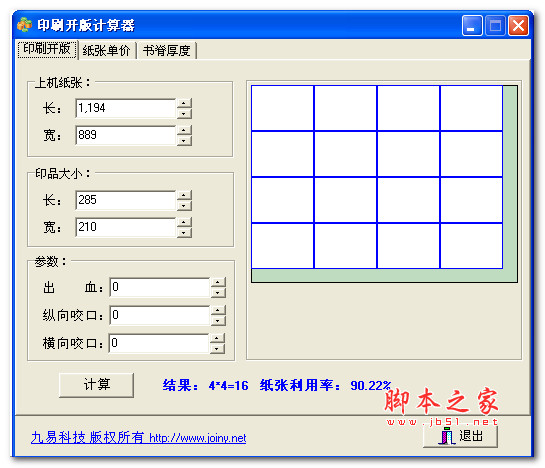Click the 出血 input field
Screen dimensions: 545x468
click(159, 287)
